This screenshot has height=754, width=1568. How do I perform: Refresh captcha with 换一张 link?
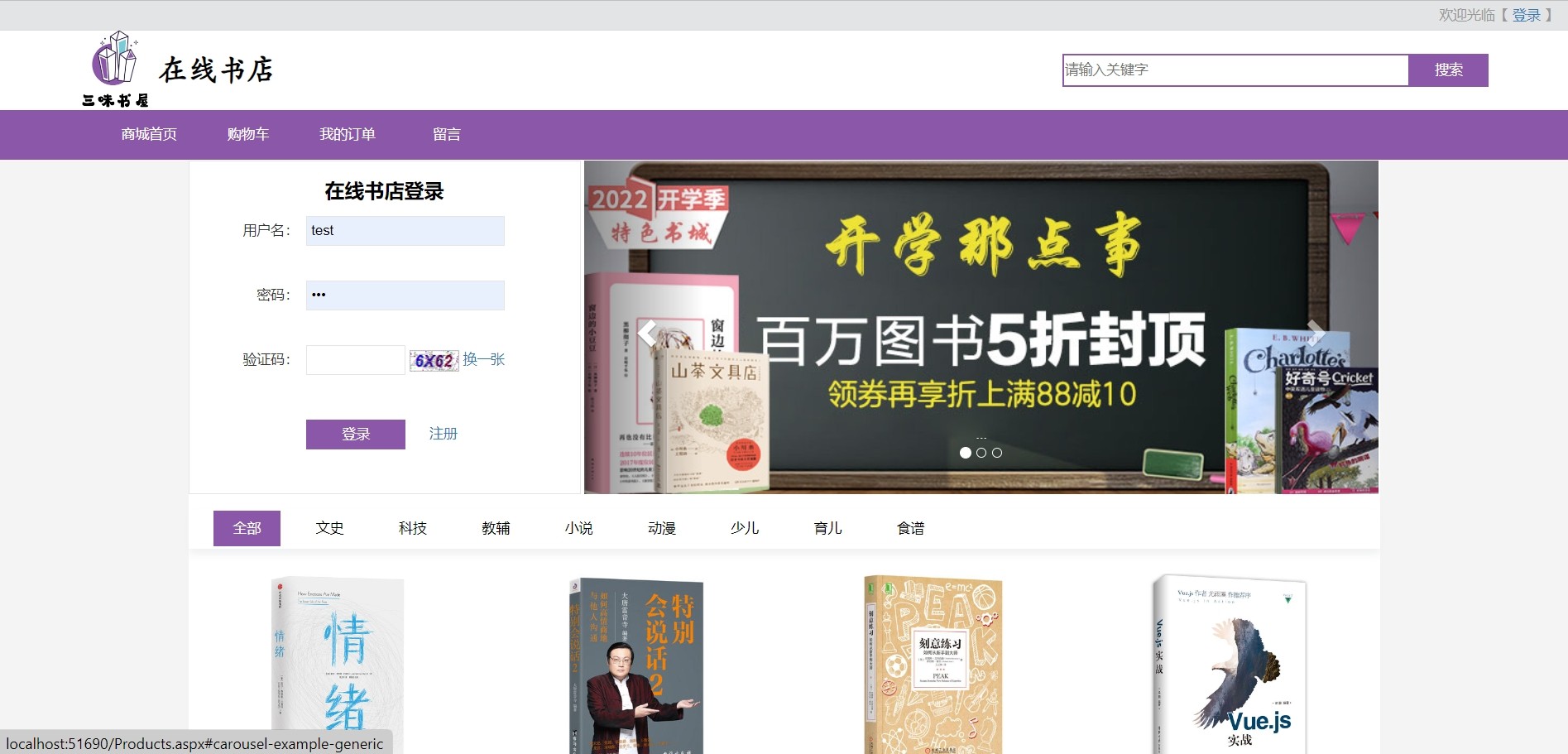click(484, 359)
